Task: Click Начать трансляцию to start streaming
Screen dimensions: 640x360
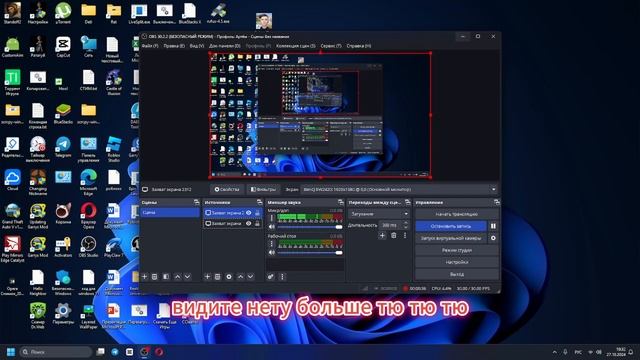Action: [457, 214]
